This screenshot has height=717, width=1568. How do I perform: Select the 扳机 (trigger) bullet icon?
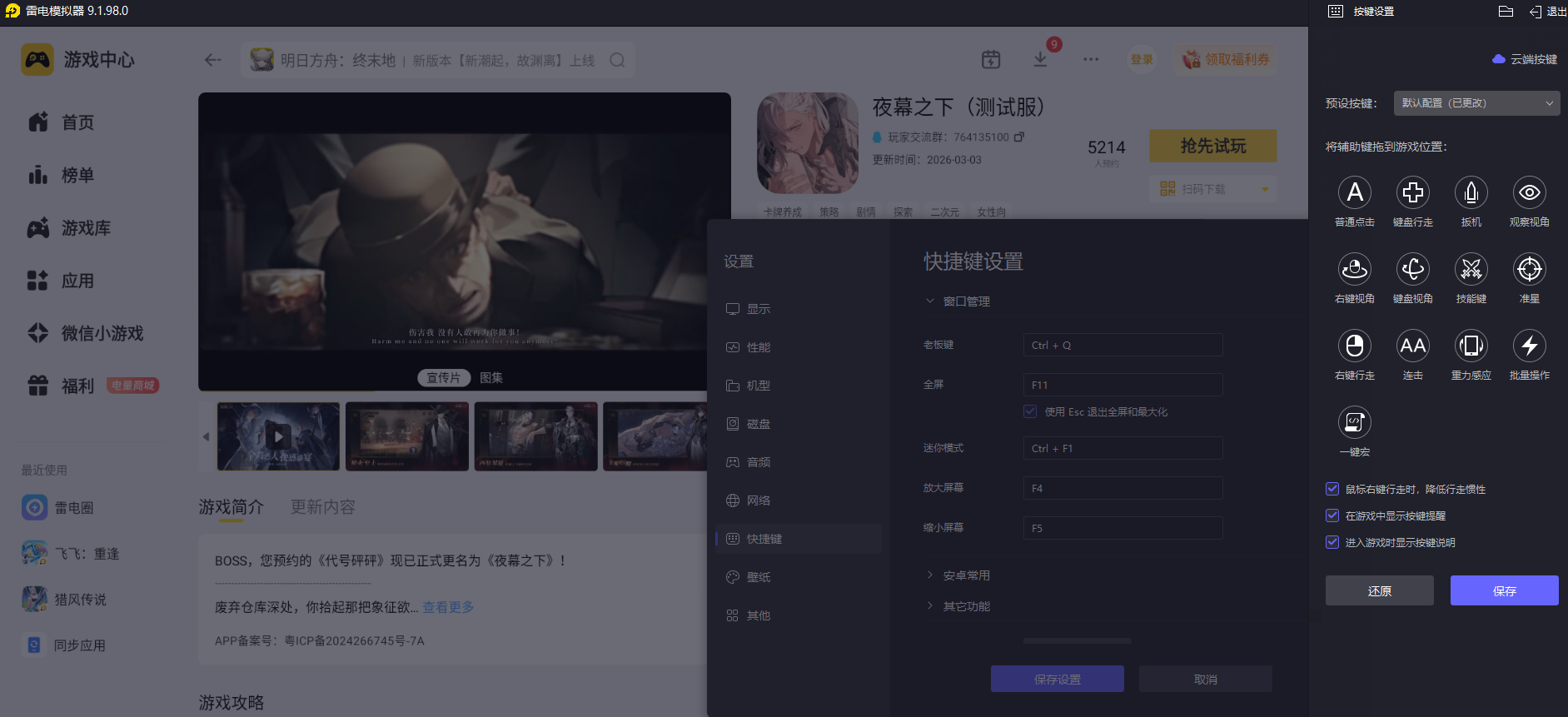pos(1471,192)
